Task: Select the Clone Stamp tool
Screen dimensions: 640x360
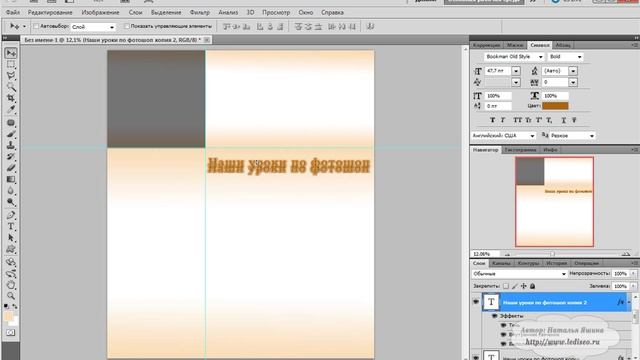Action: tap(11, 145)
